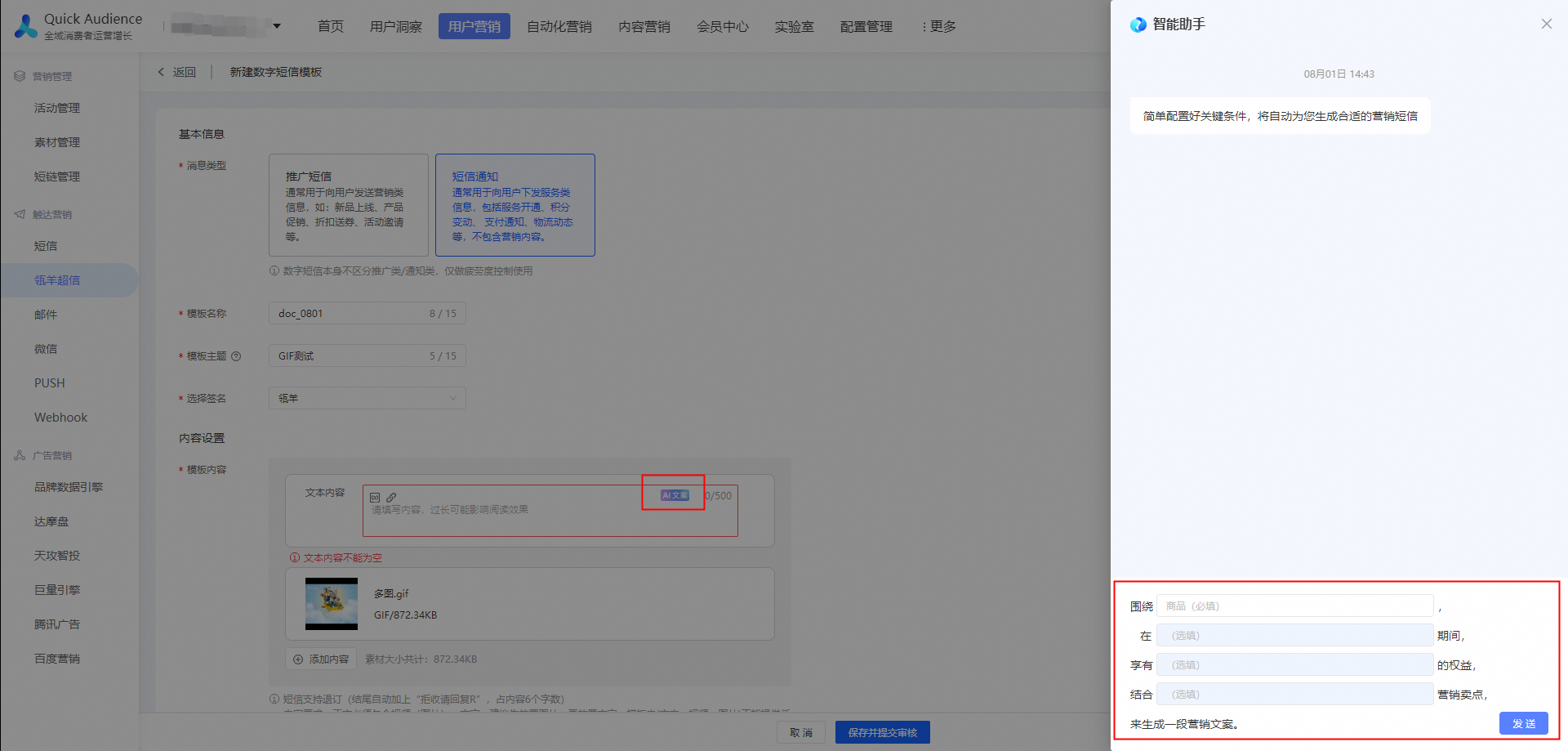Open 配置管理 in top navigation
This screenshot has height=751, width=1568.
click(866, 26)
